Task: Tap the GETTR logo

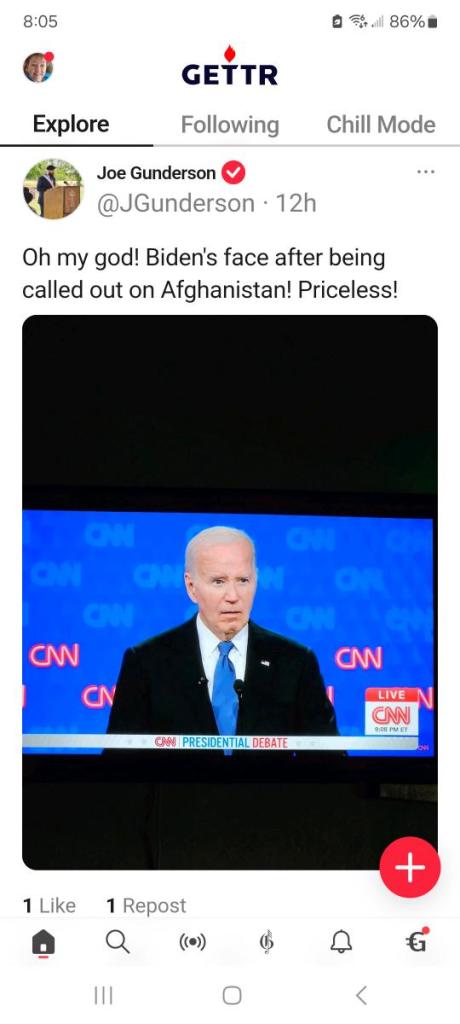Action: pyautogui.click(x=230, y=67)
